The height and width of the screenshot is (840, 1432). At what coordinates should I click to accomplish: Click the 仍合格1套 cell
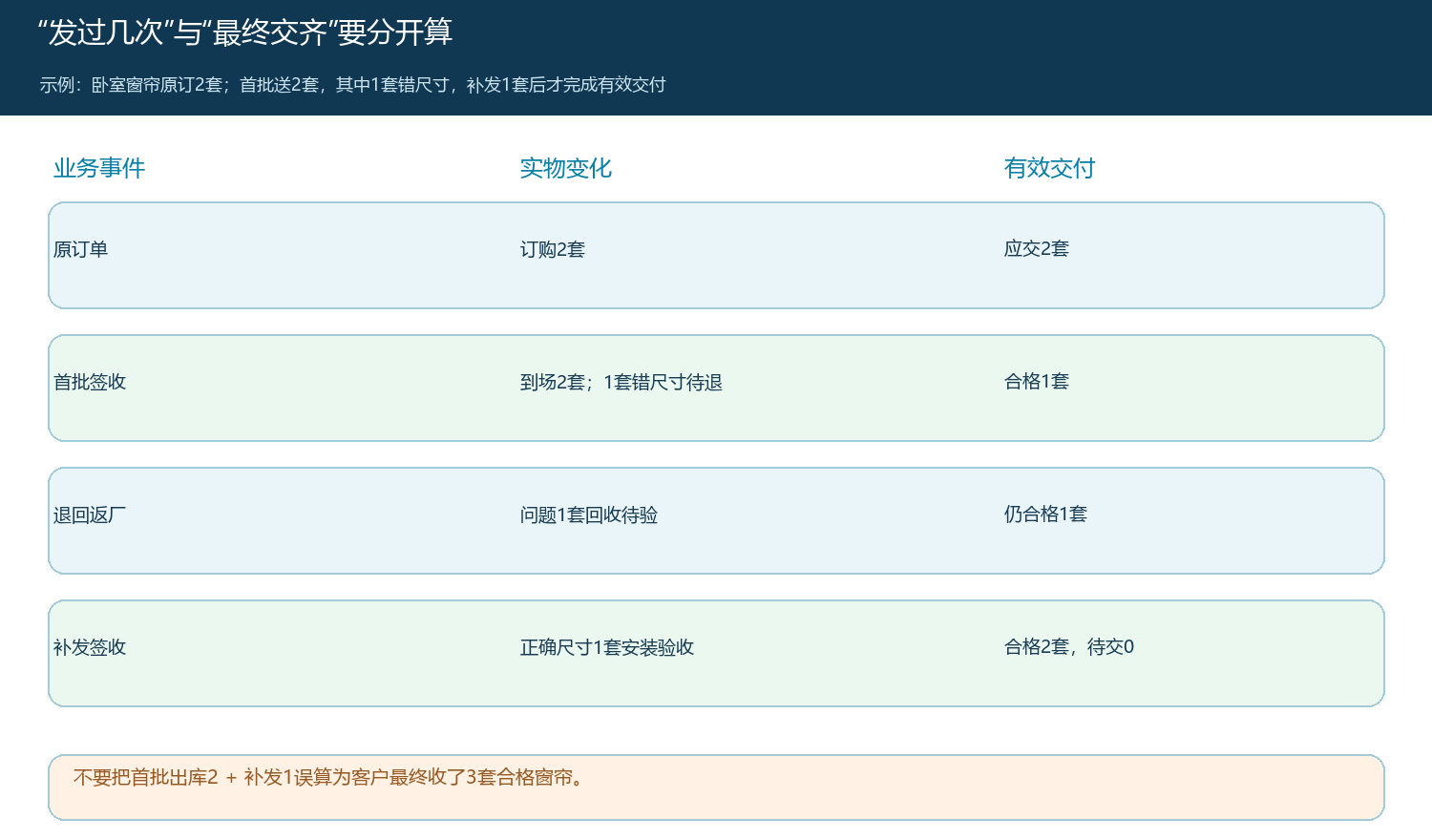click(x=1045, y=514)
